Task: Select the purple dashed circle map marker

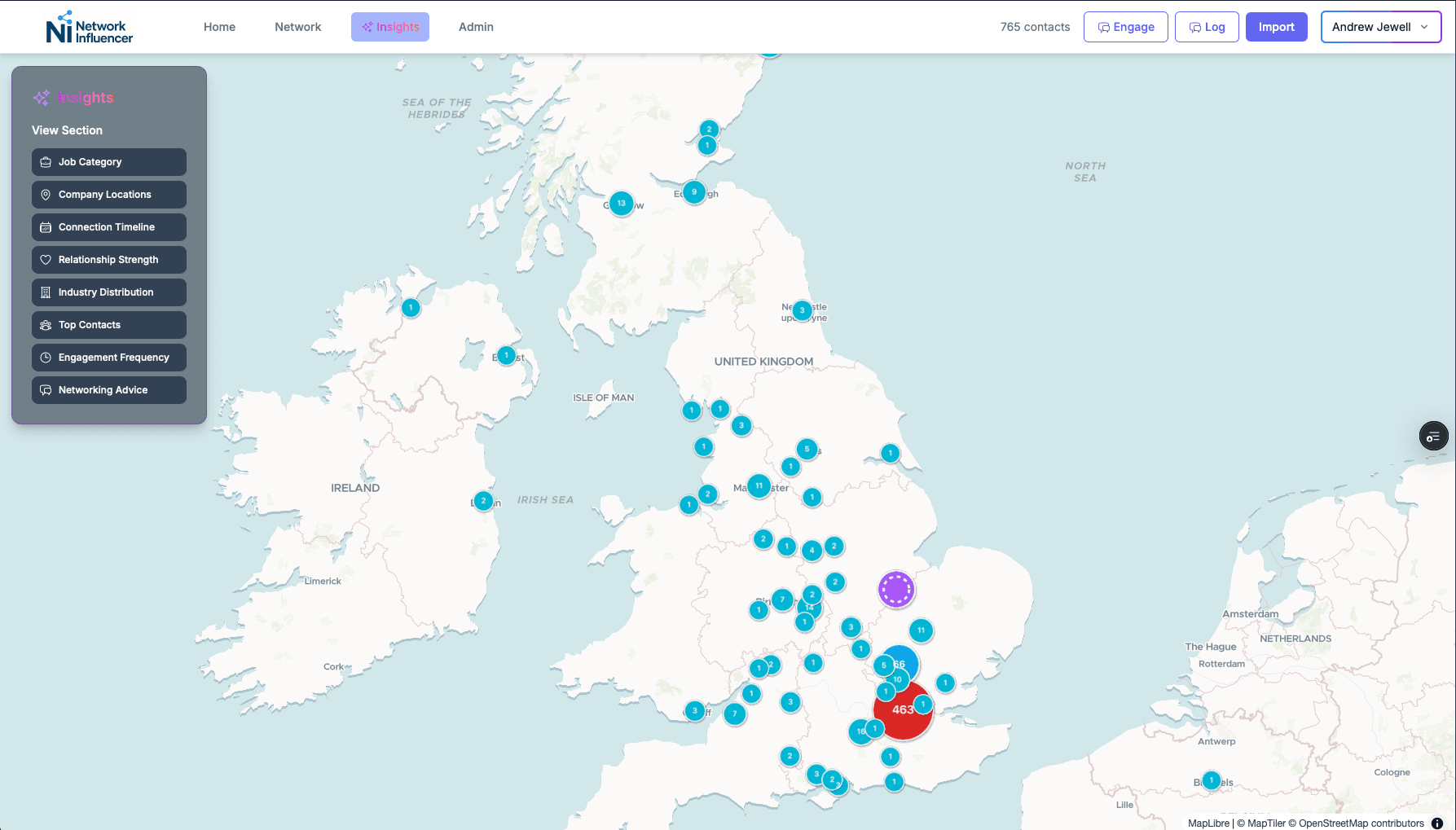Action: pos(896,589)
